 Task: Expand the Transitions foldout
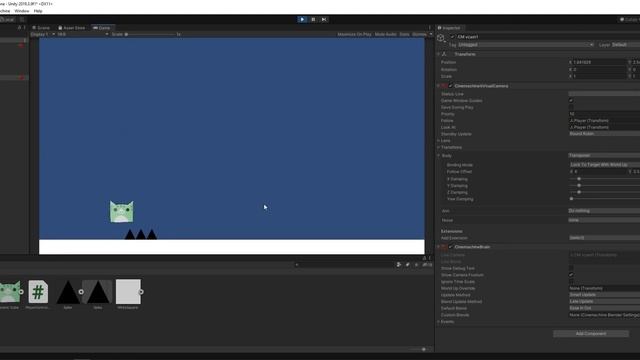click(x=438, y=147)
